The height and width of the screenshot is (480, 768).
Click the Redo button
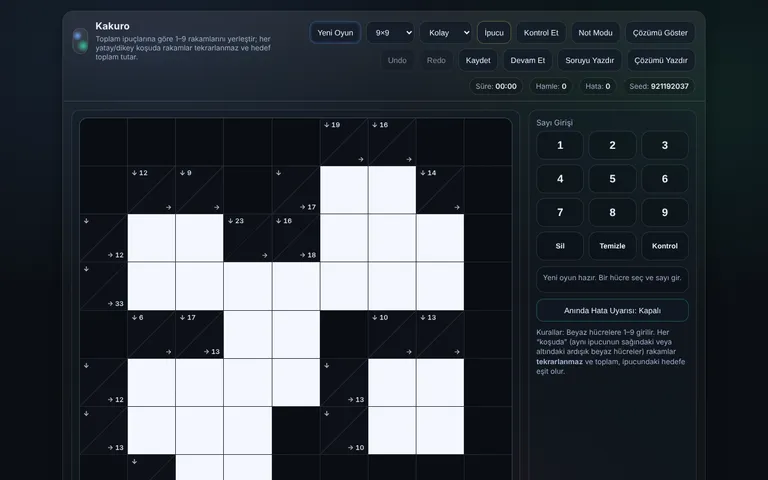(x=436, y=60)
